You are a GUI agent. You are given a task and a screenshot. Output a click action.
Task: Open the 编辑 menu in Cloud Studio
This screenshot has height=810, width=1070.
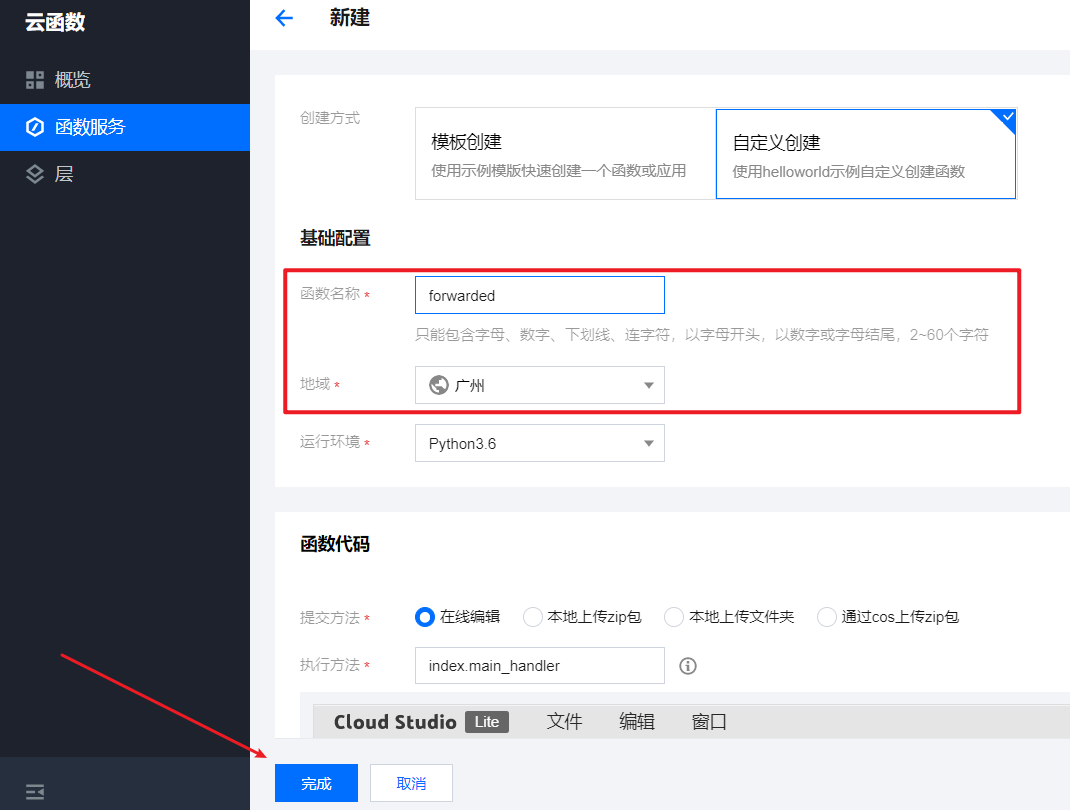pos(637,721)
